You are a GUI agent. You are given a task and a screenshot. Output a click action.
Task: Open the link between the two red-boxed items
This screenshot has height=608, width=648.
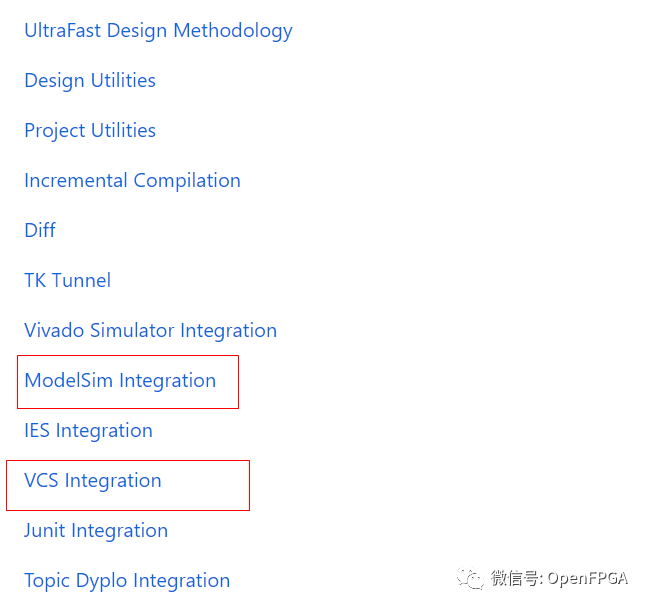[x=88, y=430]
